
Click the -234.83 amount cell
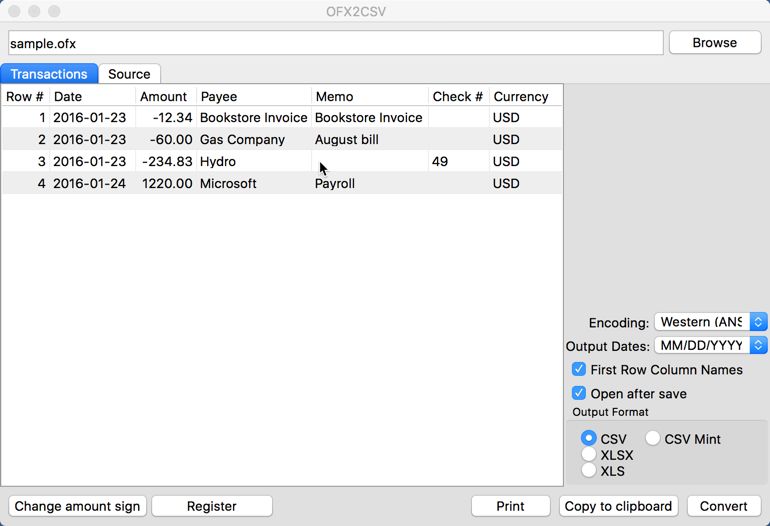pos(166,162)
